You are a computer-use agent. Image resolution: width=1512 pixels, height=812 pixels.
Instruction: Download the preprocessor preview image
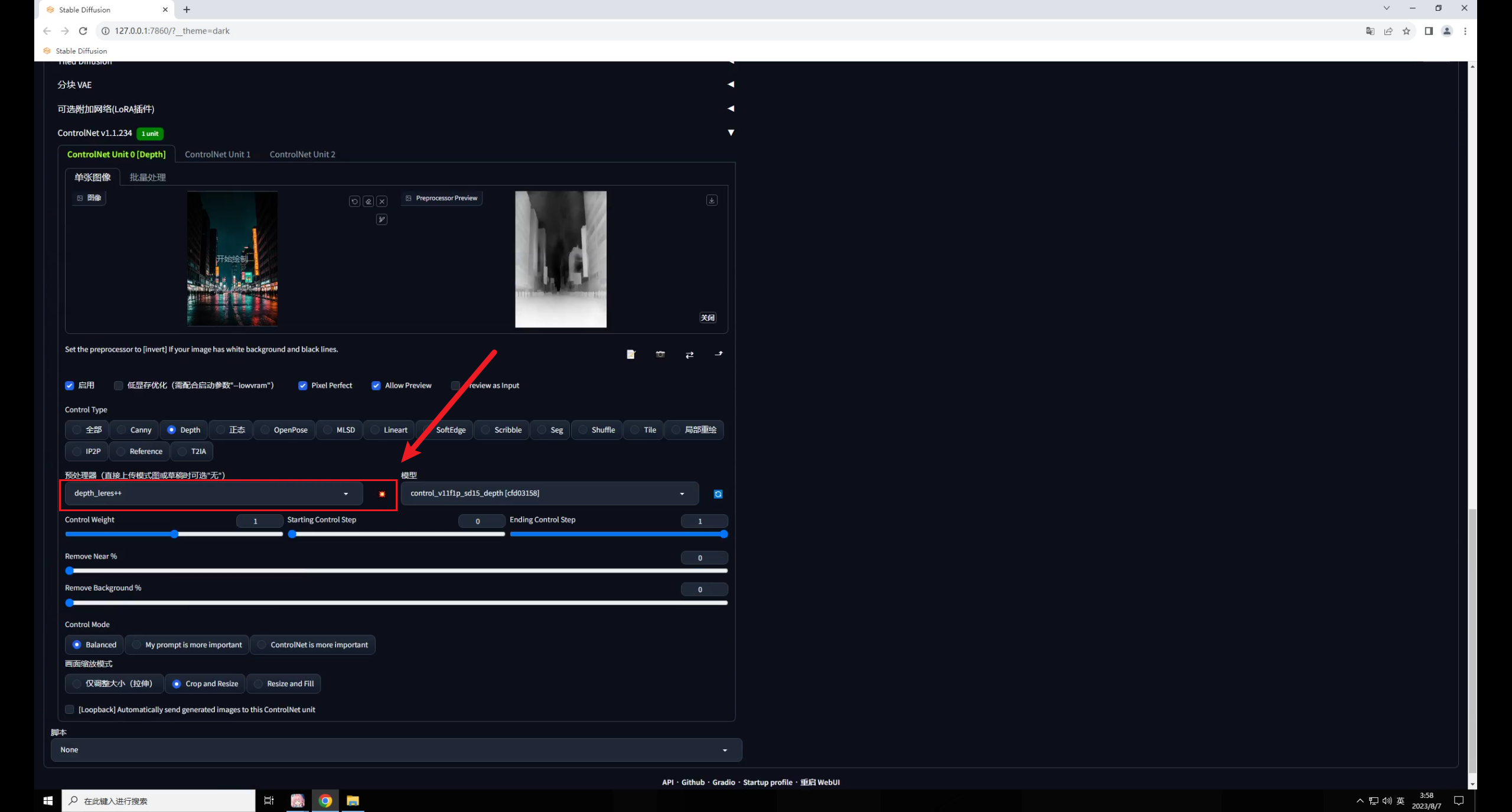coord(712,201)
